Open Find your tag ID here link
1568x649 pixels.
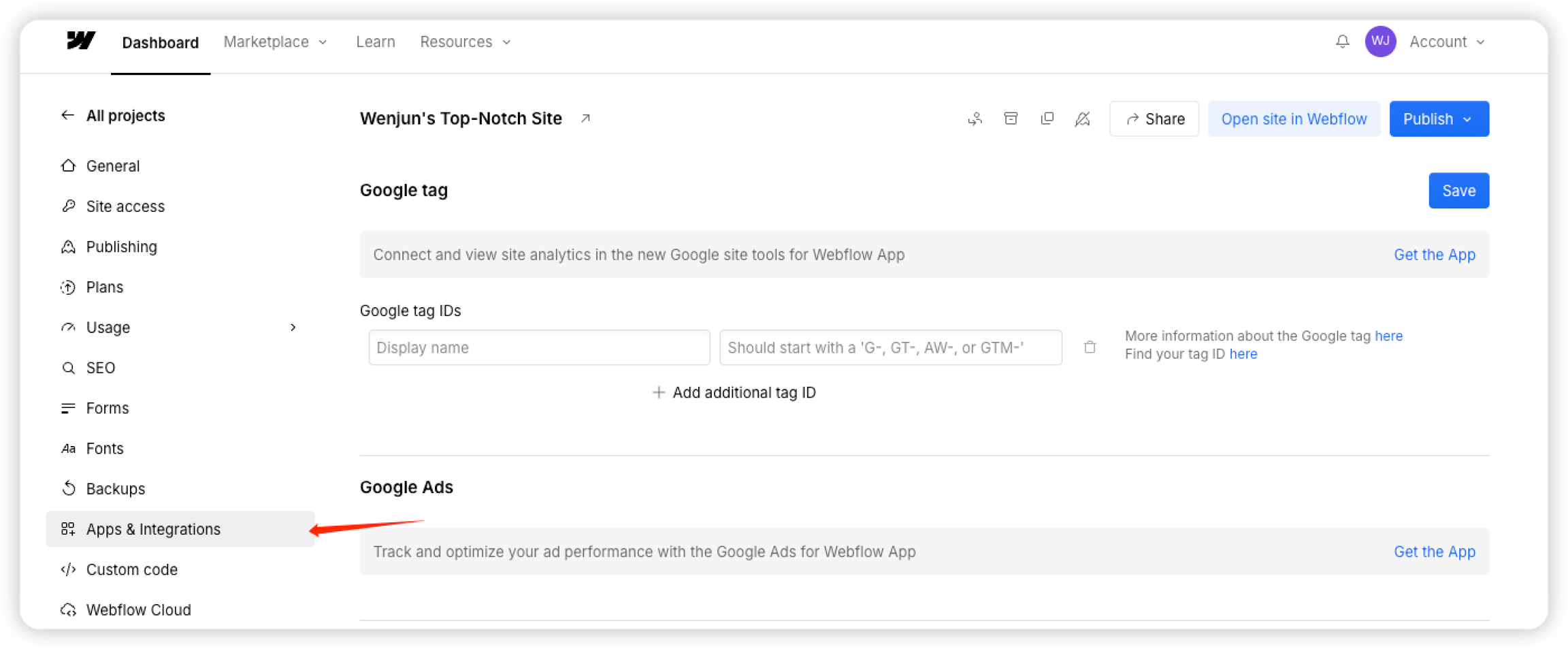(x=1243, y=354)
